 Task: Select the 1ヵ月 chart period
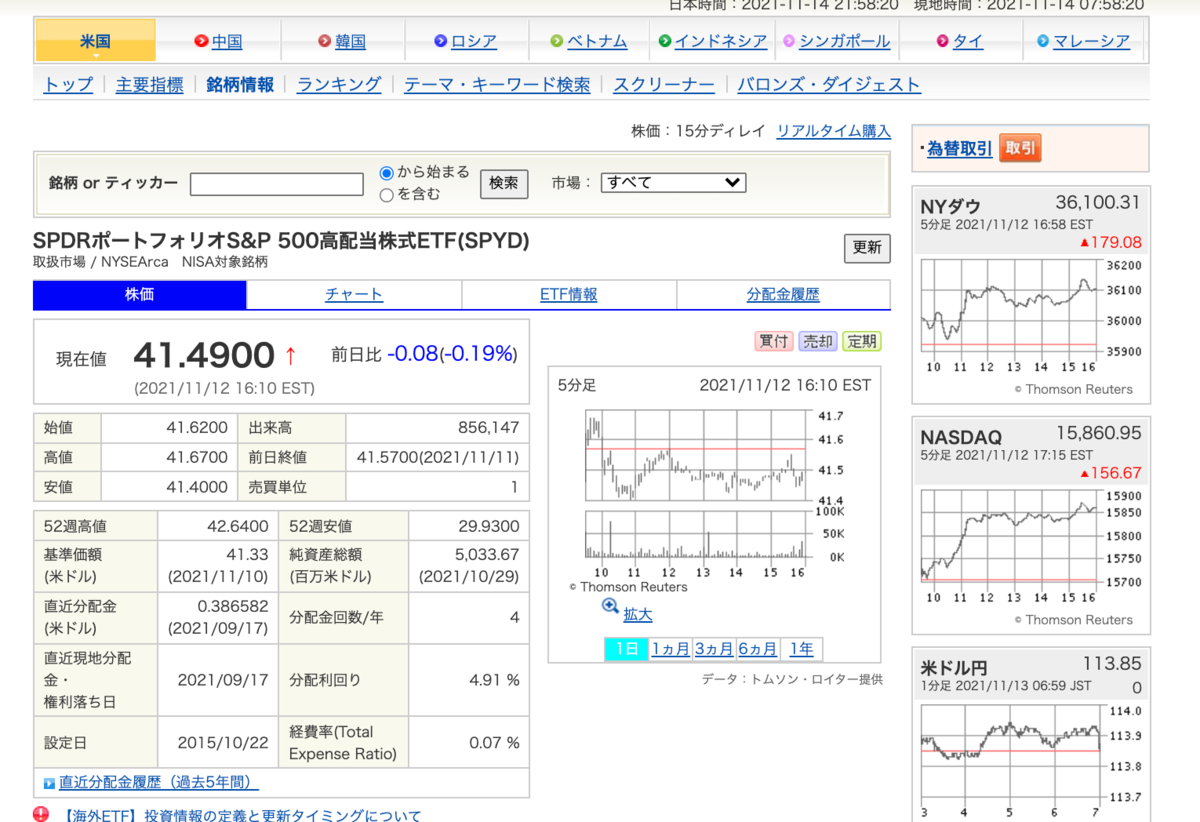(671, 648)
